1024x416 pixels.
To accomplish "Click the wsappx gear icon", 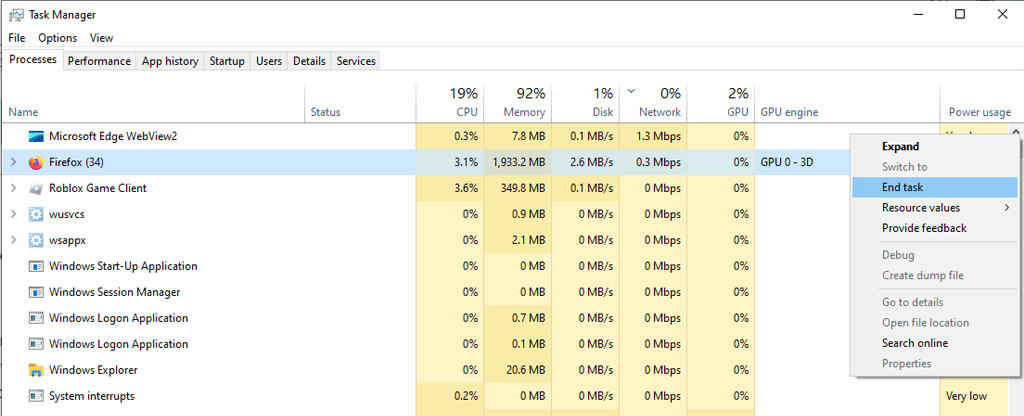I will (36, 240).
